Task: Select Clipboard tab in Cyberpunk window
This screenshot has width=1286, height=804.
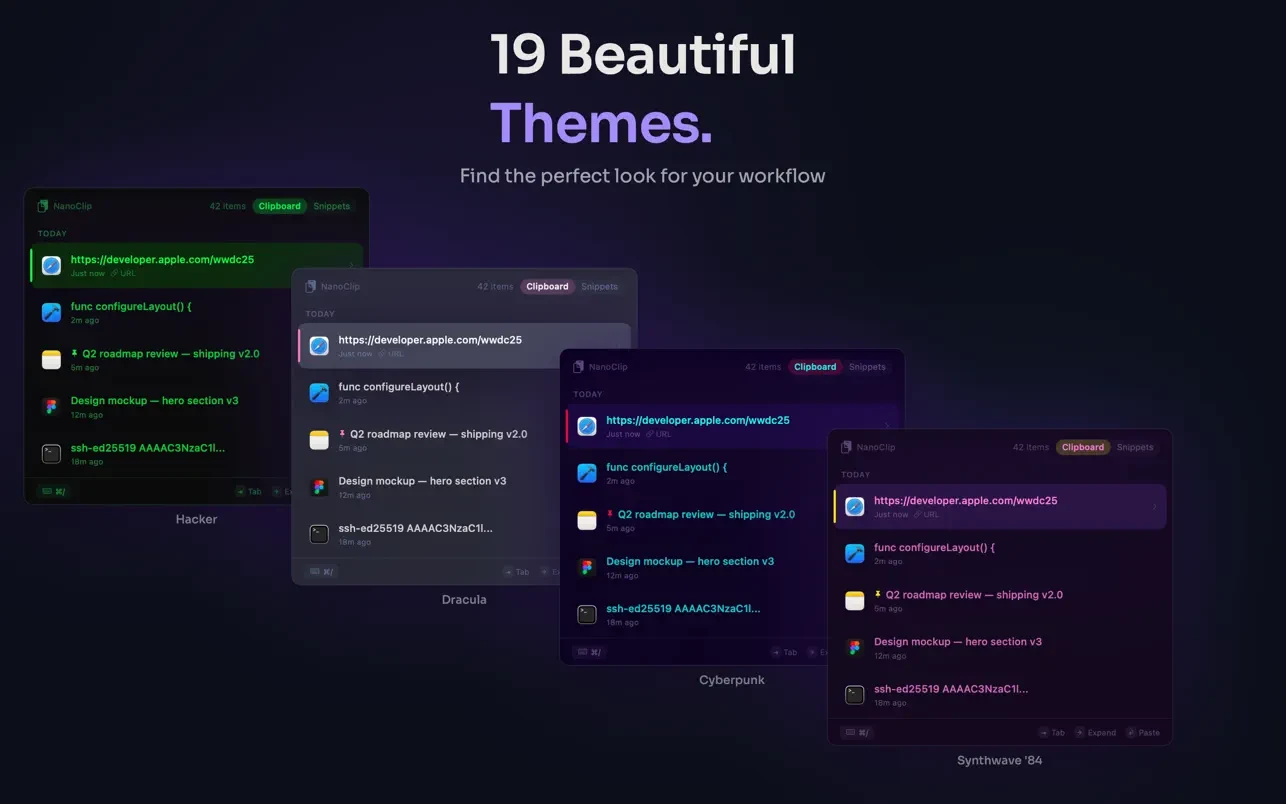Action: pos(815,367)
